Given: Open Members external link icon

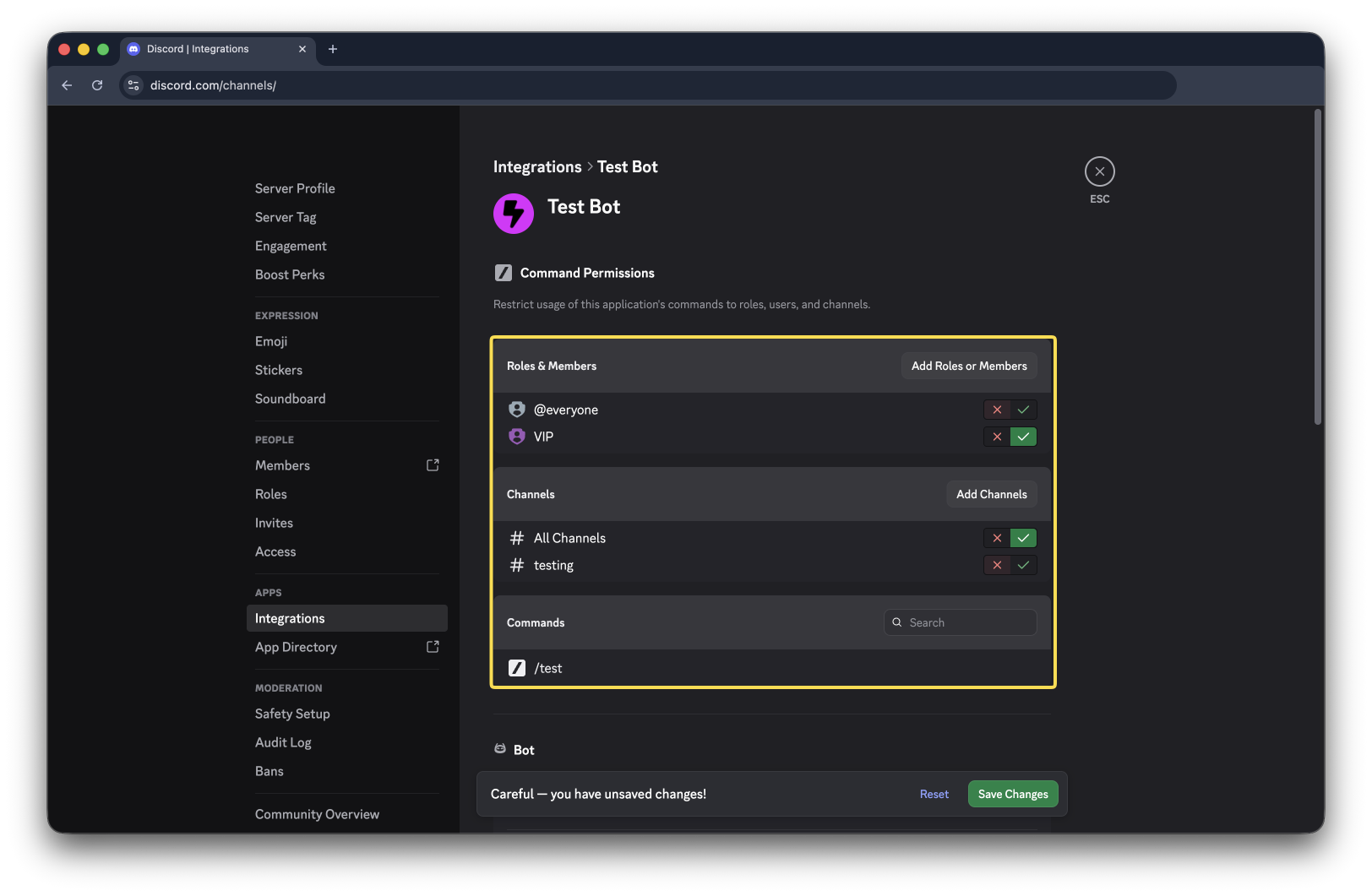Looking at the screenshot, I should point(433,465).
